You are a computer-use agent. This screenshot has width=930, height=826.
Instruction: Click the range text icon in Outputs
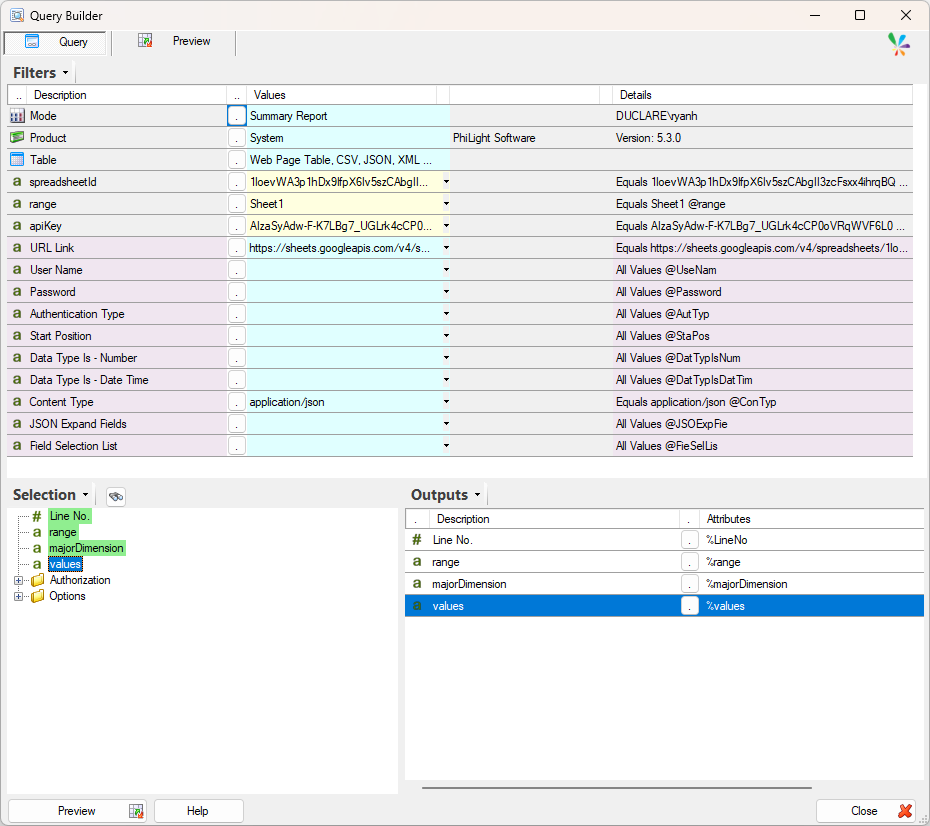tap(417, 562)
